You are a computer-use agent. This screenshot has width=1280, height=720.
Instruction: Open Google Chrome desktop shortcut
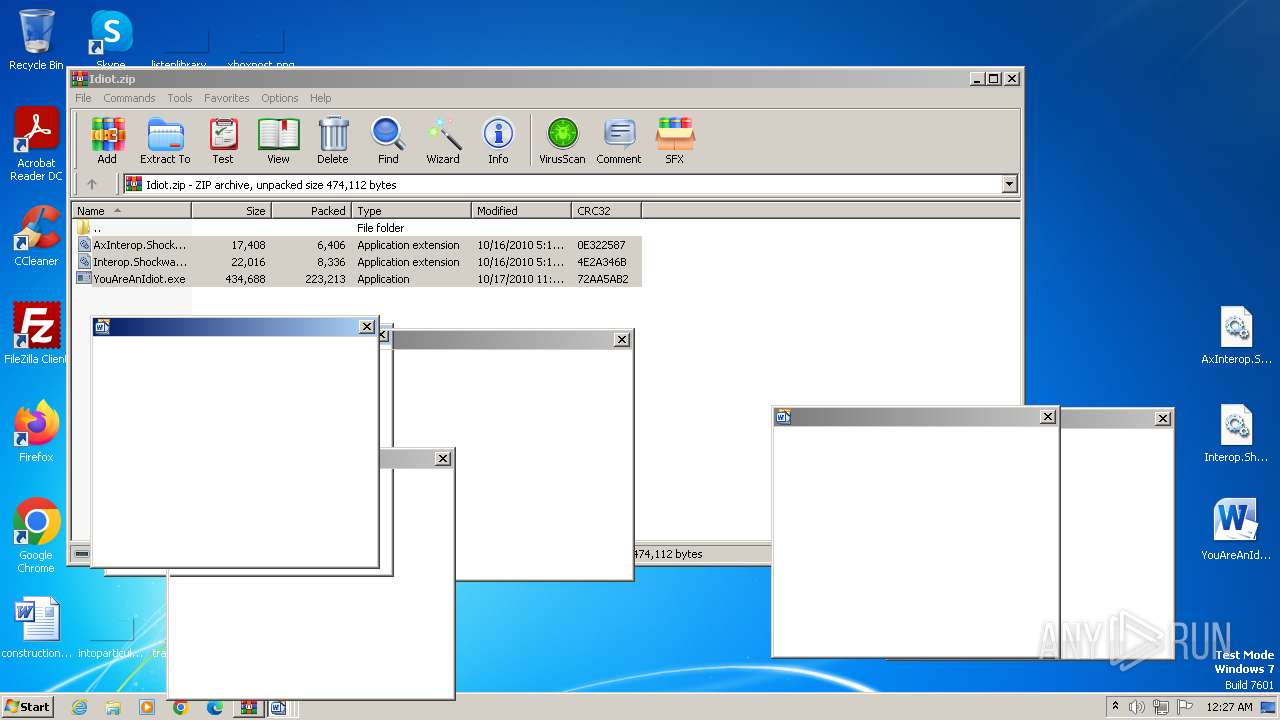[x=36, y=536]
